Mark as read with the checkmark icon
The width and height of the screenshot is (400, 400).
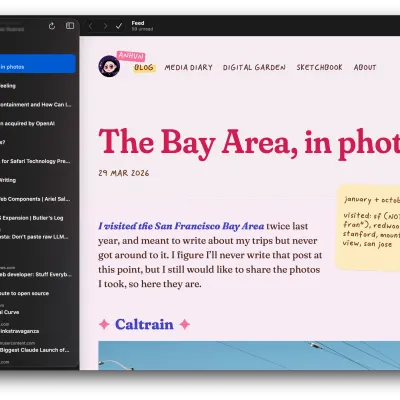click(x=119, y=26)
